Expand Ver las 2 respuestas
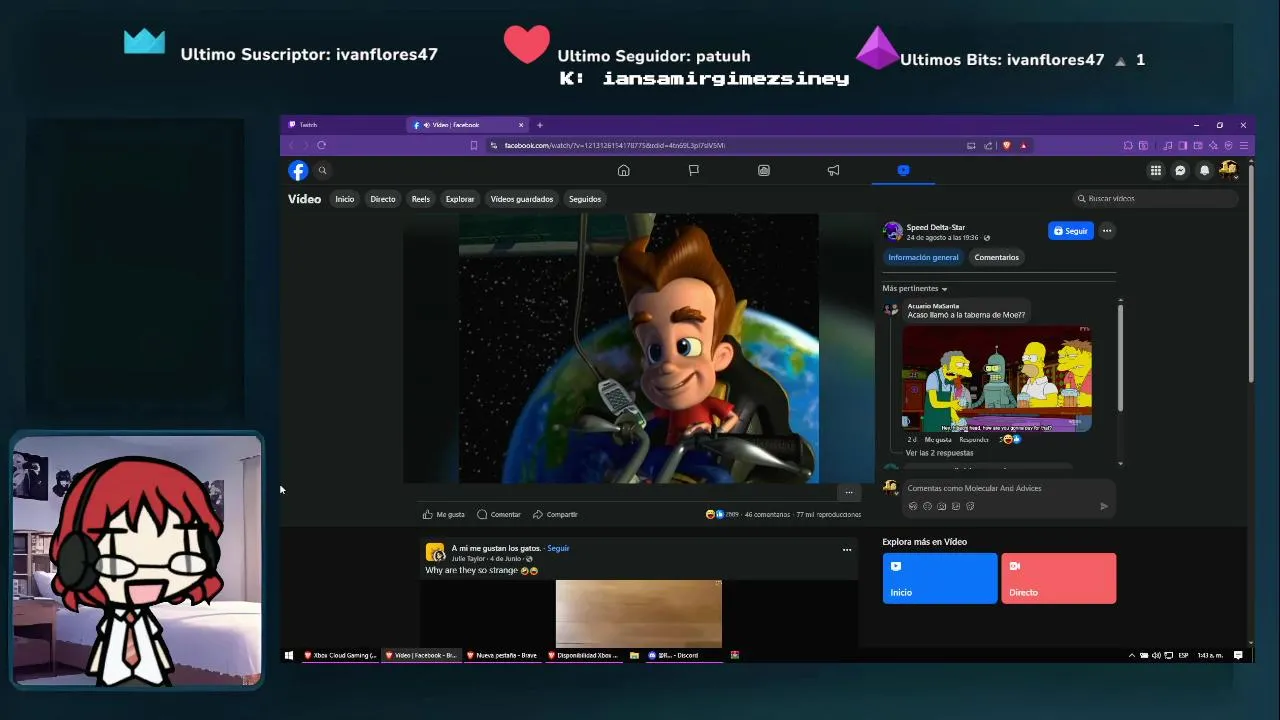 [x=939, y=453]
